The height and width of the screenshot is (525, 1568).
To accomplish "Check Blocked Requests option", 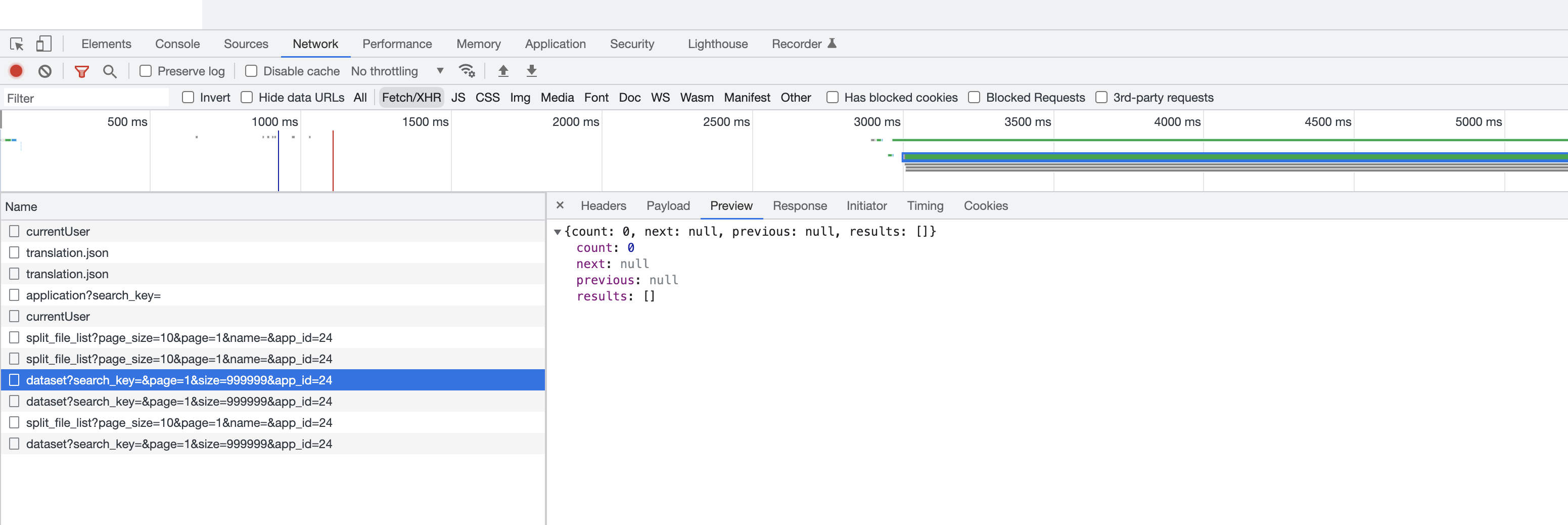I will click(x=974, y=98).
